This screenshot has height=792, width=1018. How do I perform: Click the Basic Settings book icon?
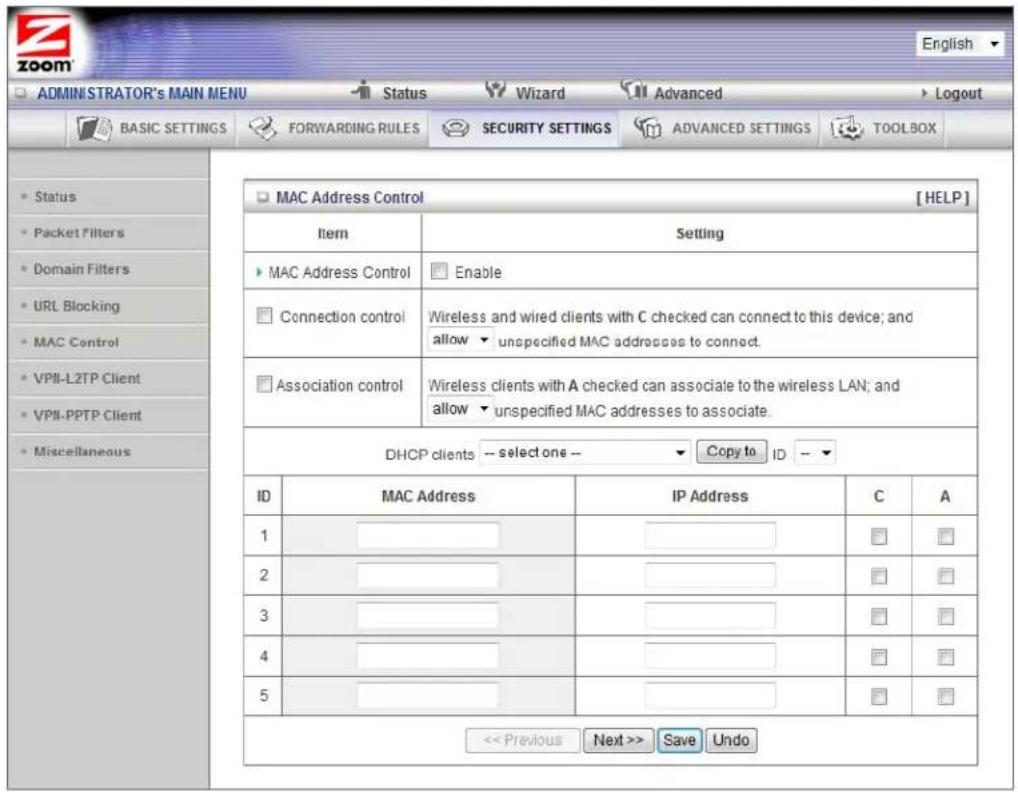(94, 128)
